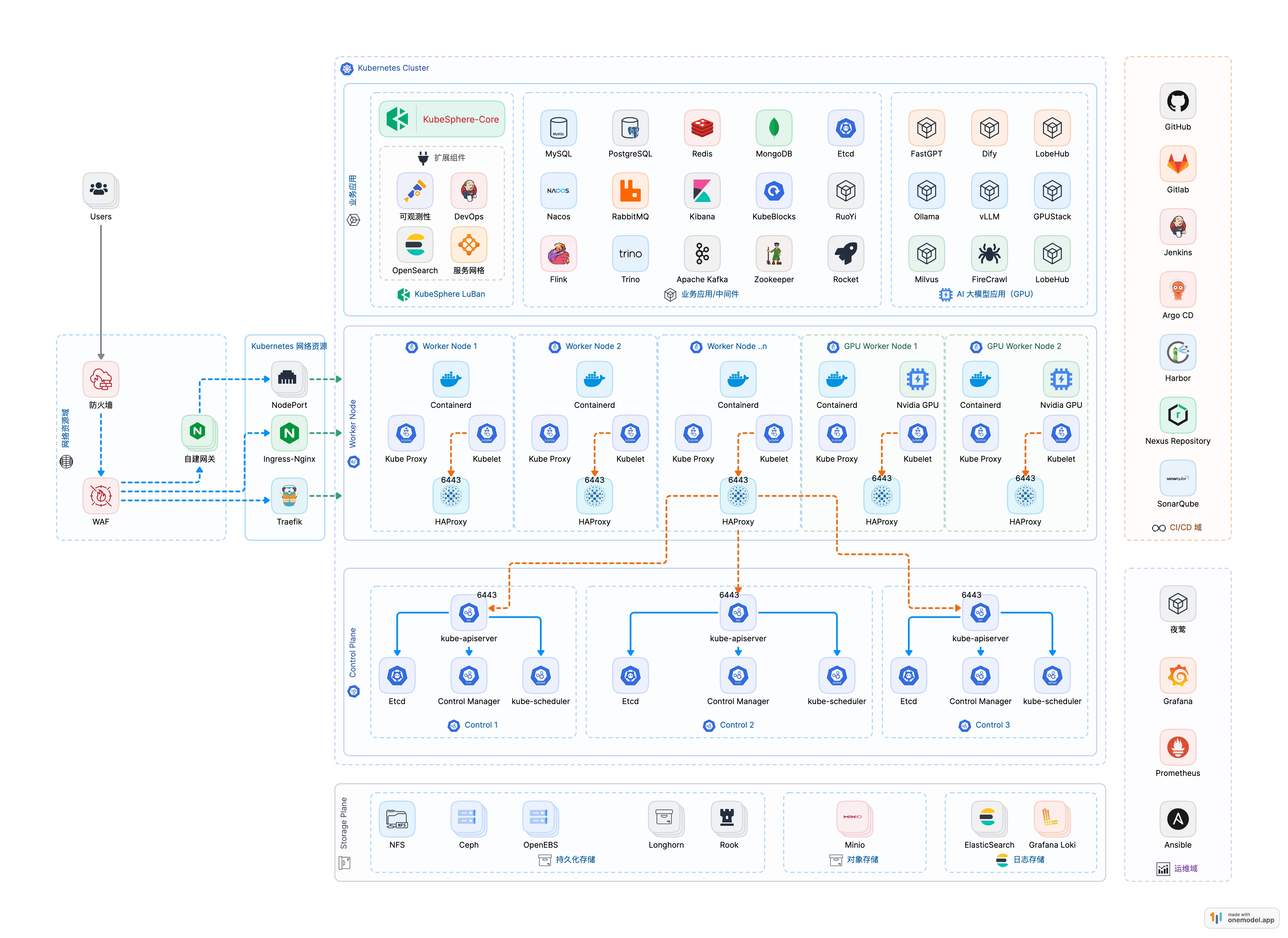The width and height of the screenshot is (1288, 938).
Task: Click the Ollama icon
Action: click(926, 190)
